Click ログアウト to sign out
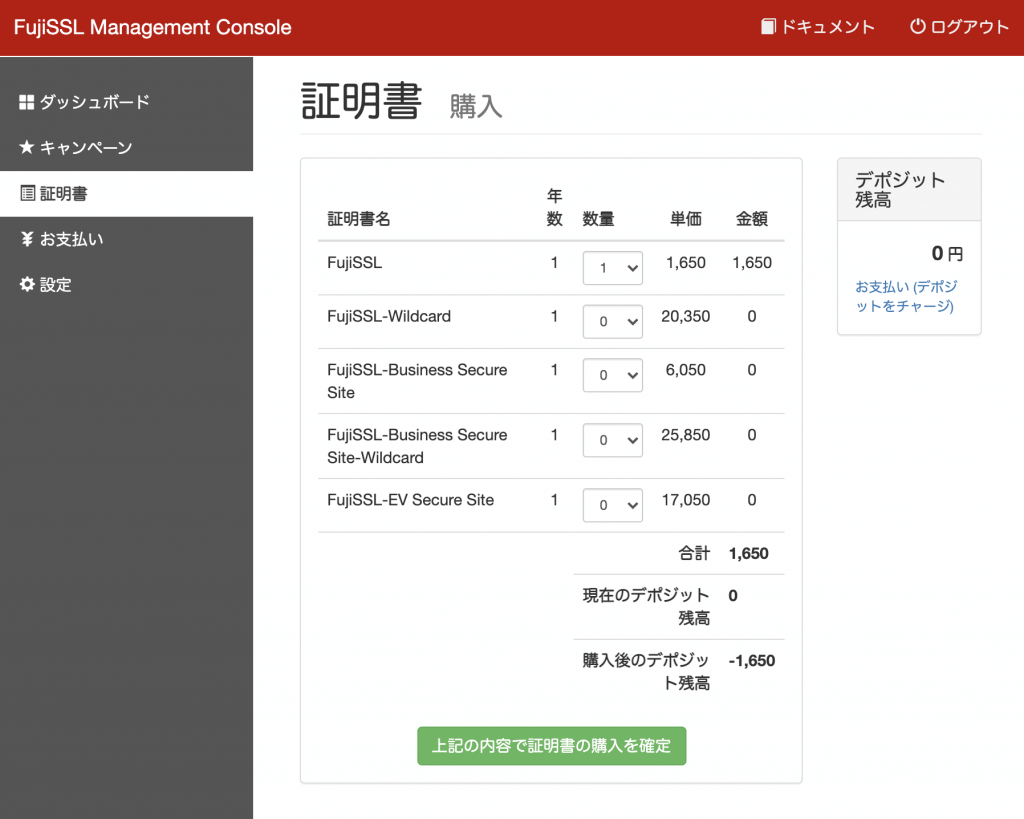The image size is (1024, 819). point(959,27)
